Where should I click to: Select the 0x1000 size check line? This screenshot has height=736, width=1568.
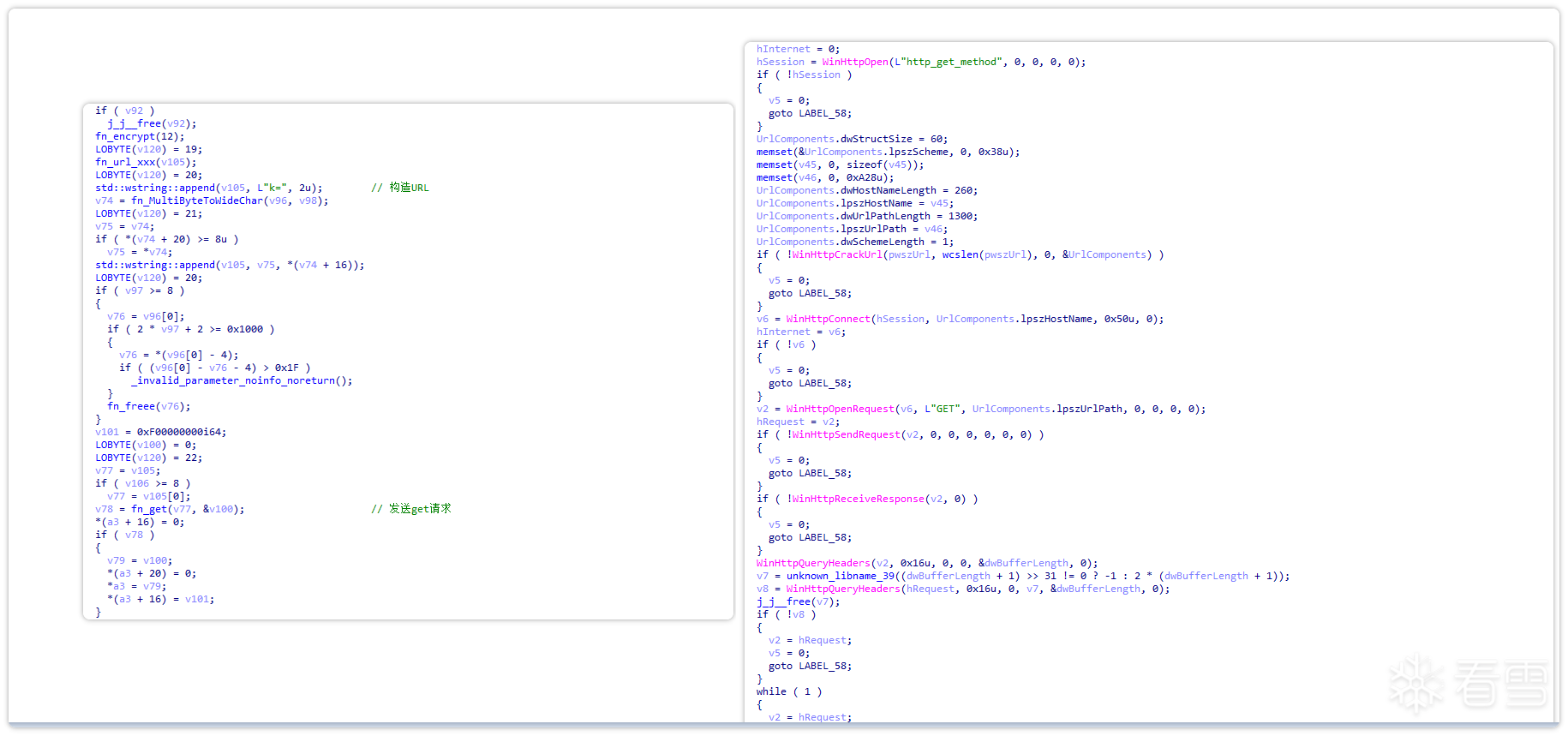(191, 329)
